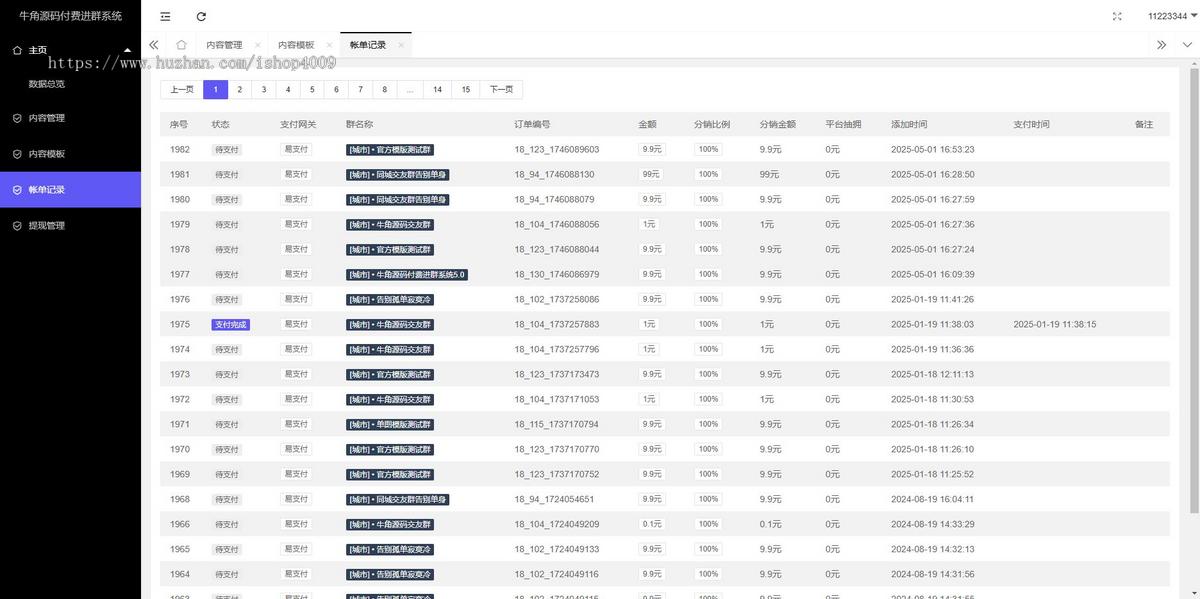Go to page 2
Viewport: 1200px width, 599px height.
(239, 89)
